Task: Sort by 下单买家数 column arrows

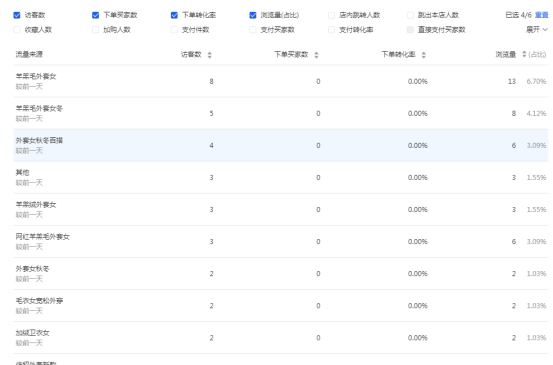Action: [316, 55]
